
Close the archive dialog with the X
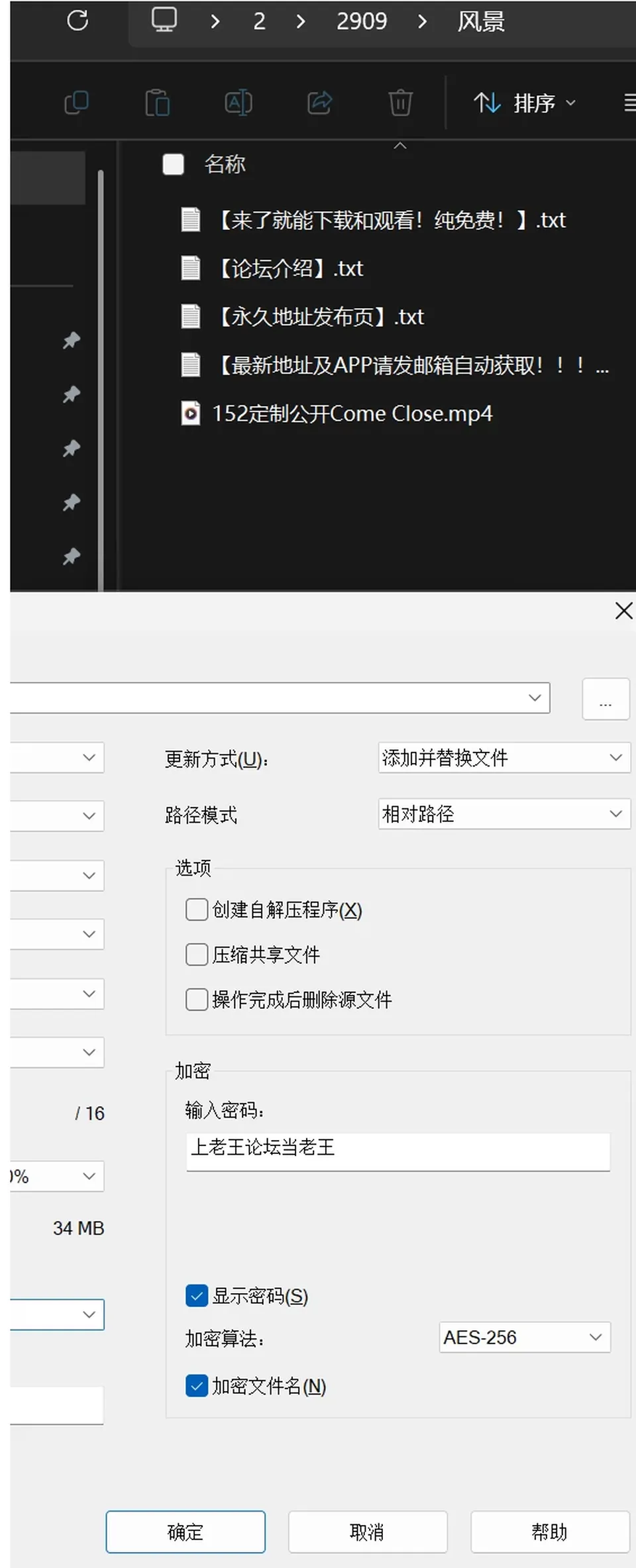623,611
